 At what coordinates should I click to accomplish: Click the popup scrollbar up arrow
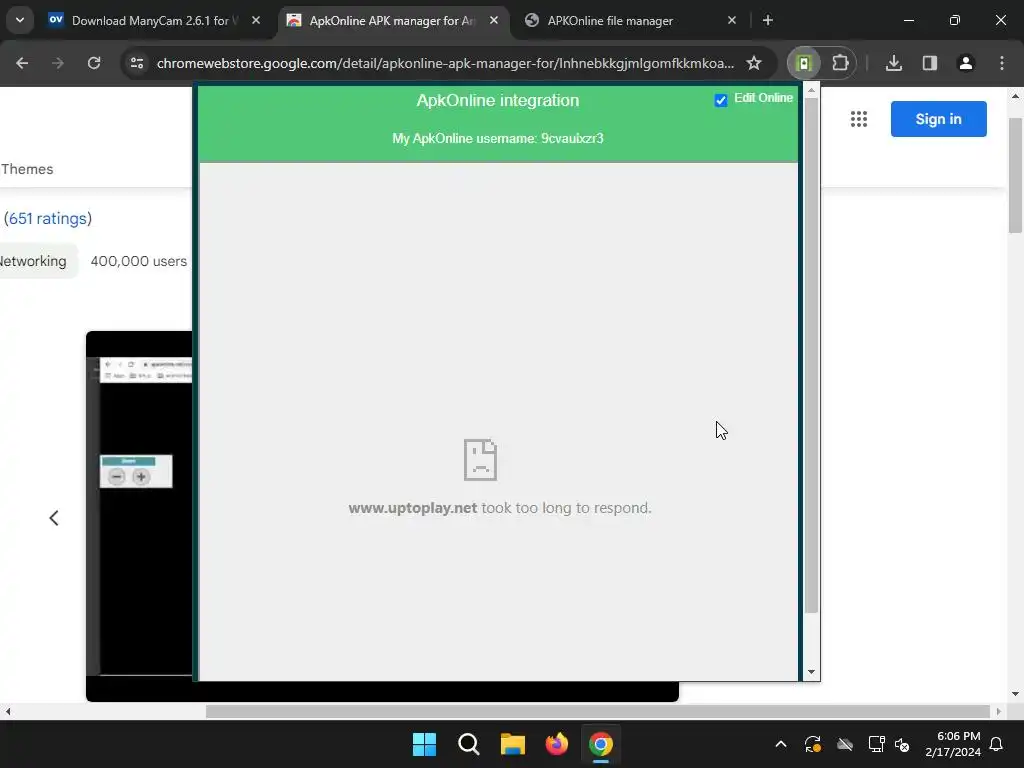[811, 91]
